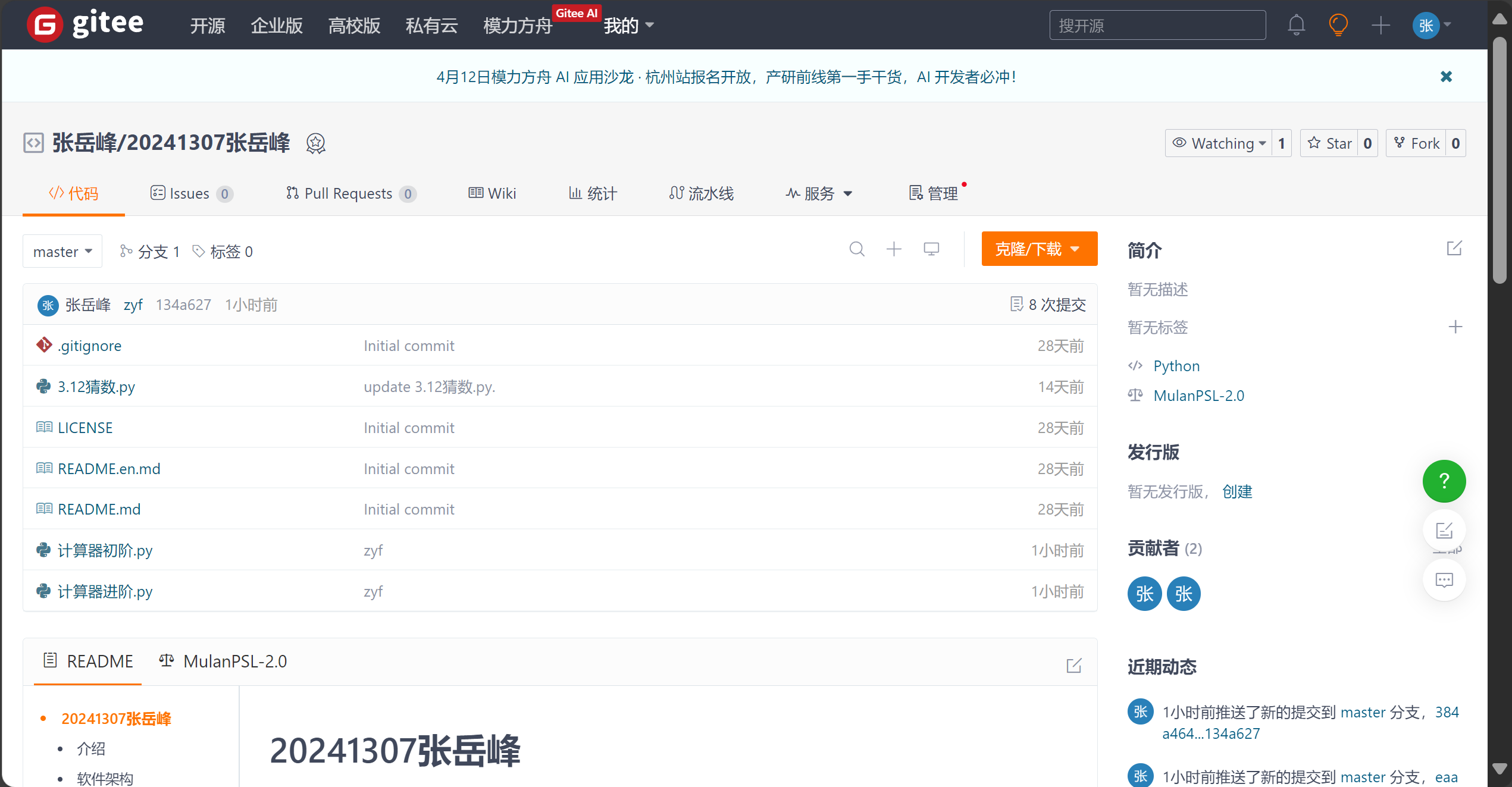This screenshot has height=787, width=1512.
Task: Edit the repository intro with pencil icon
Action: [x=1454, y=249]
